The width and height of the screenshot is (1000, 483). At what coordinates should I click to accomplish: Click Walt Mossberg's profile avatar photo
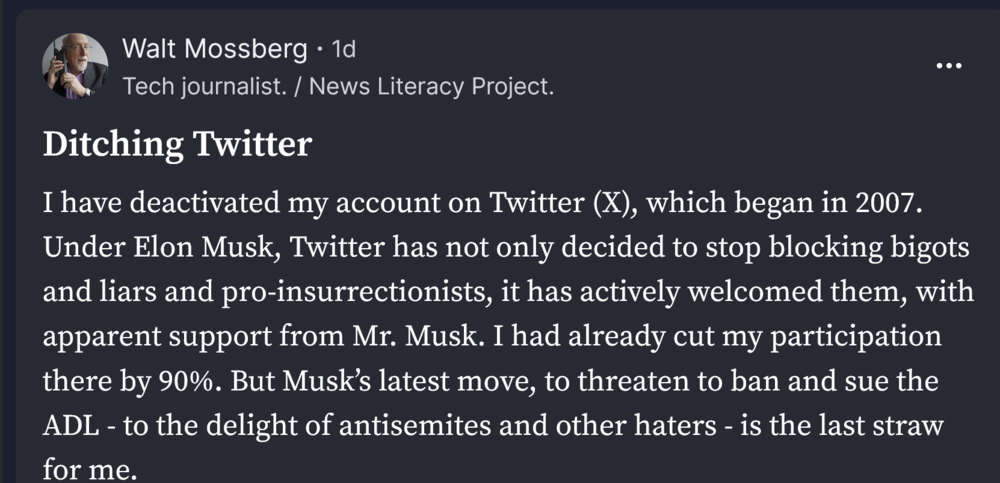75,66
